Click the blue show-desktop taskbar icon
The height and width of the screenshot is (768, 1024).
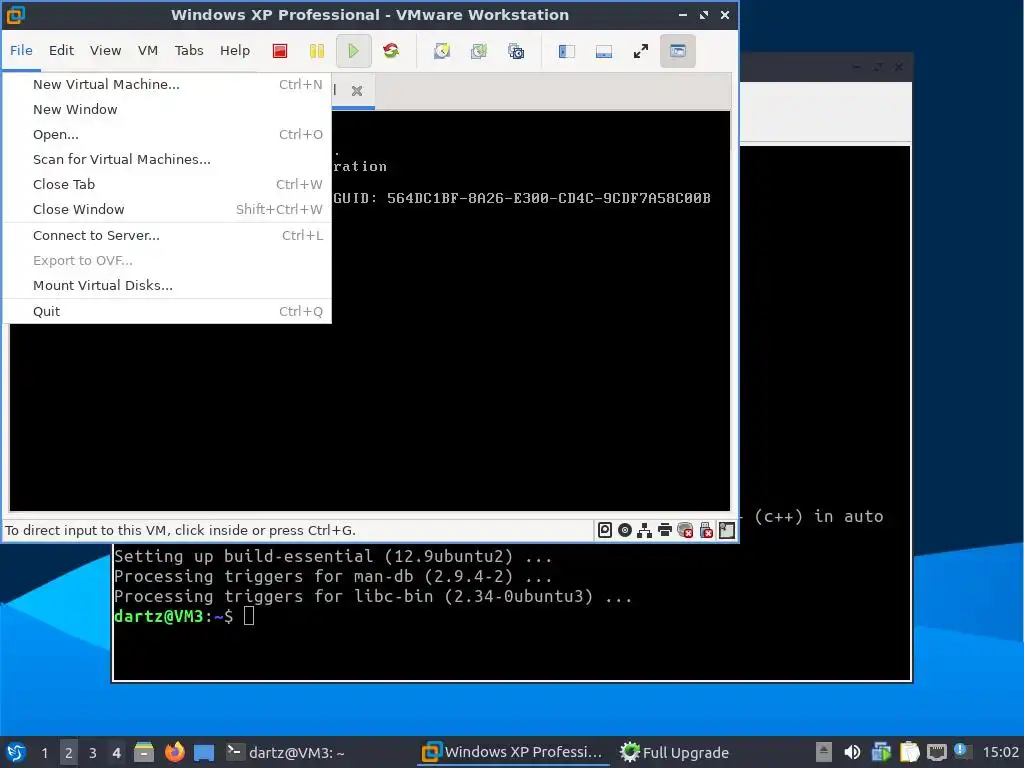tap(204, 752)
